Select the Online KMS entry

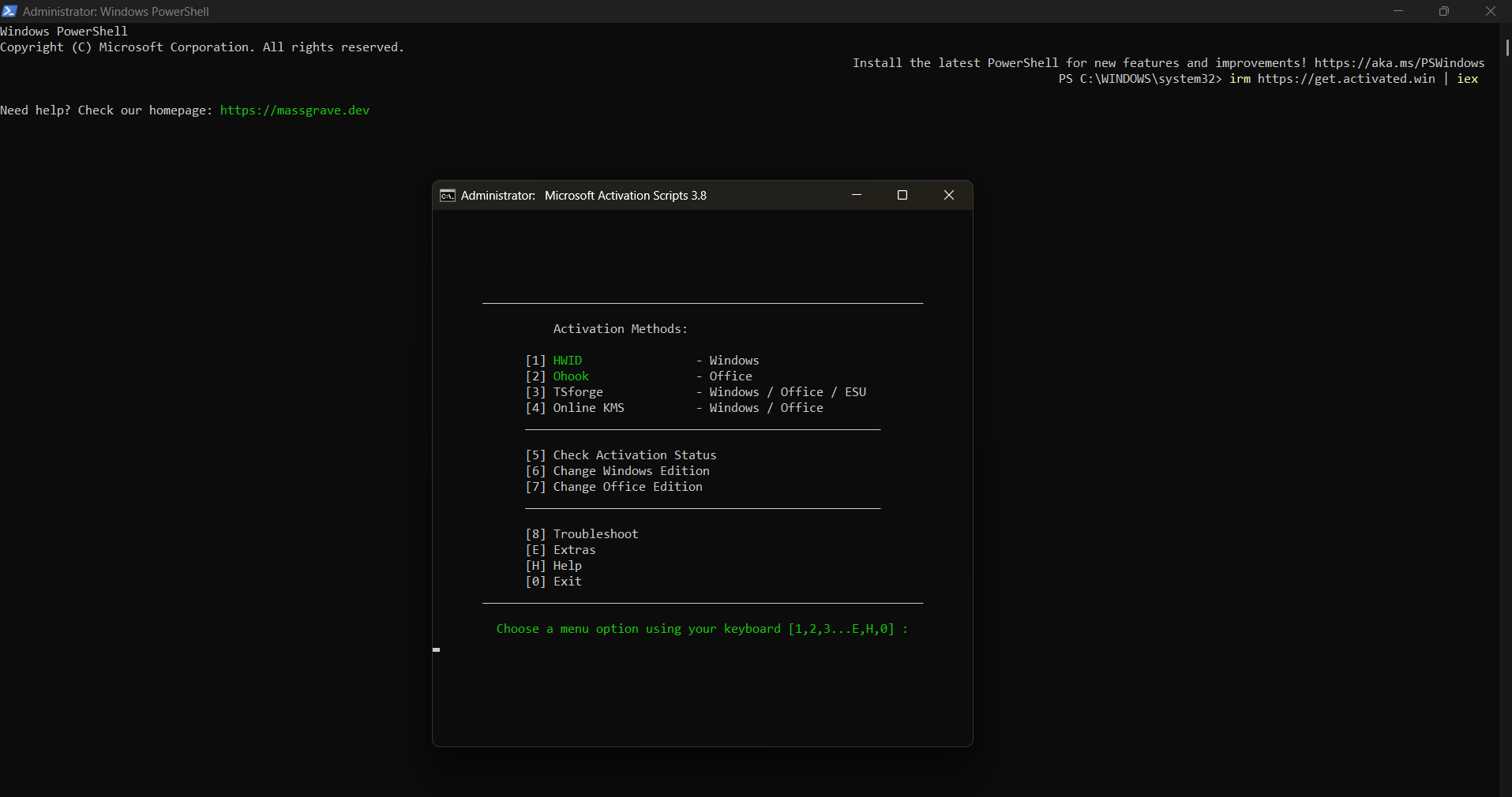point(588,408)
